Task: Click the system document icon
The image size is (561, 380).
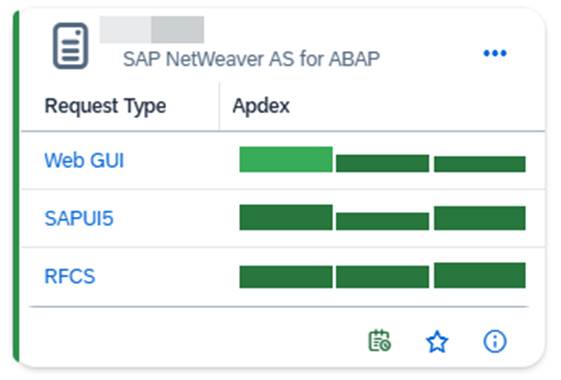Action: (71, 46)
